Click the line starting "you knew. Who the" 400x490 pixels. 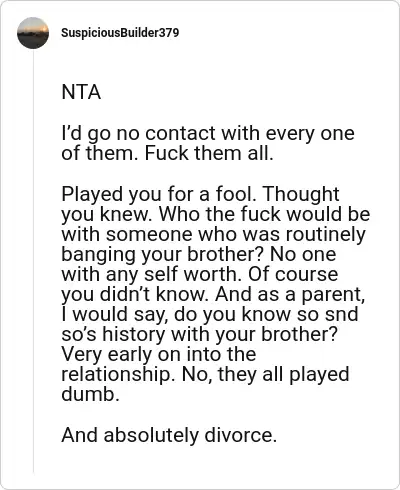tap(216, 214)
